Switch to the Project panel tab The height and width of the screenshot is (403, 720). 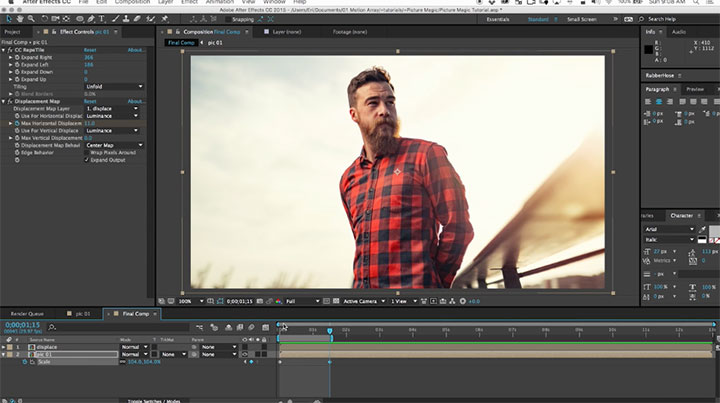12,32
